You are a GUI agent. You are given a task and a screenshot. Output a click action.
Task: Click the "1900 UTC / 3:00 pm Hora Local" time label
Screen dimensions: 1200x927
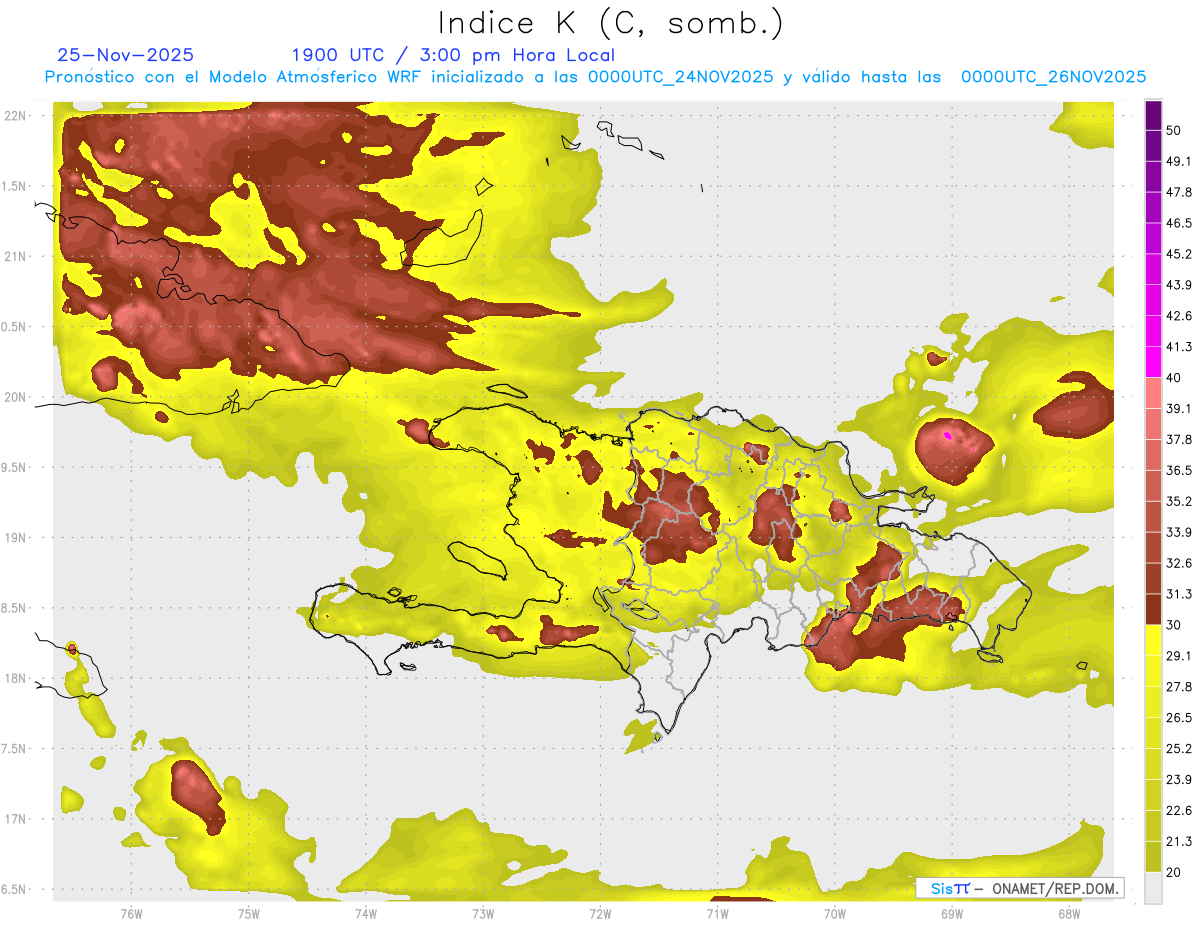(x=453, y=55)
